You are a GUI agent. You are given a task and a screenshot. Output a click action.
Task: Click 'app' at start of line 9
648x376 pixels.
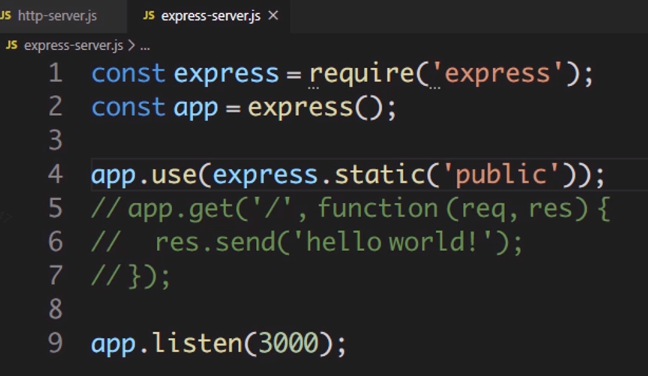coord(113,345)
